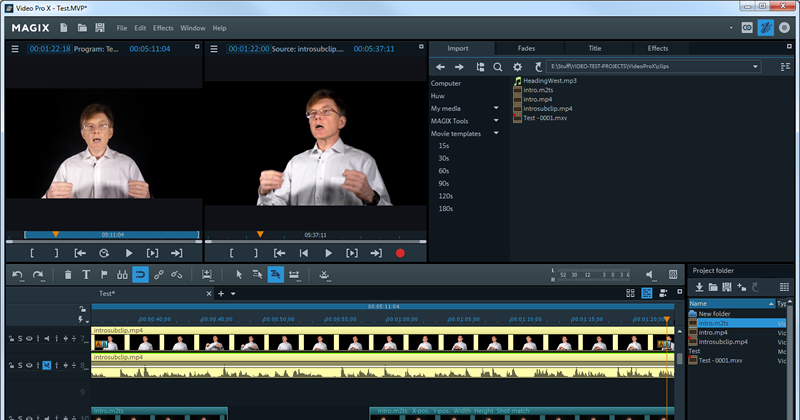The width and height of the screenshot is (800, 420).
Task: Select the 30s movie template
Action: coord(446,158)
